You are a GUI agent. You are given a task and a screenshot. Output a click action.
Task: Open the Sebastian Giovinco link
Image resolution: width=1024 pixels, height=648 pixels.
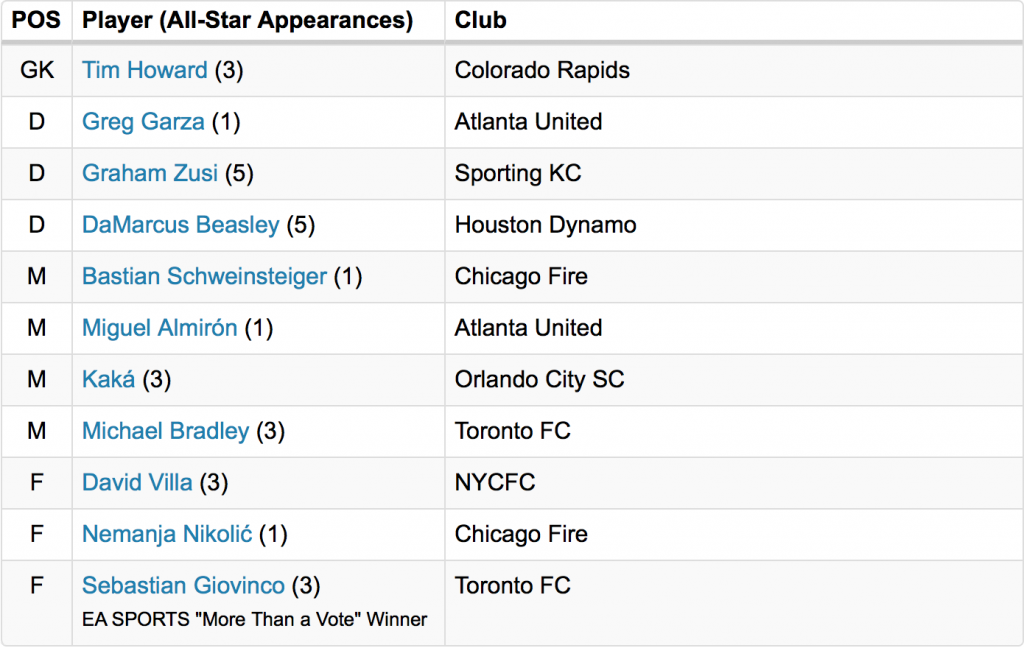[183, 586]
